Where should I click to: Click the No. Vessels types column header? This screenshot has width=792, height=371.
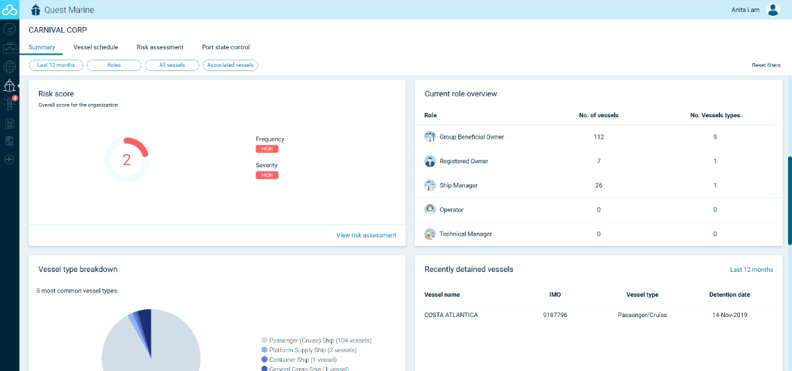[715, 115]
